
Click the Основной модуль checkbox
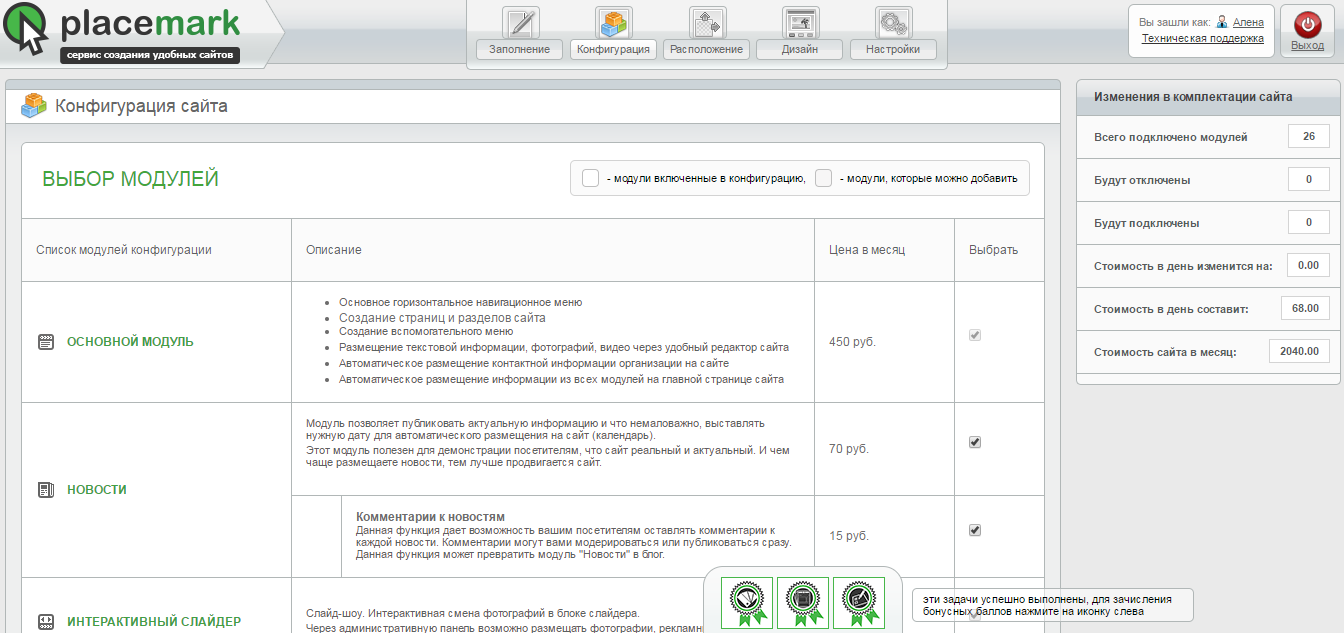(x=975, y=336)
